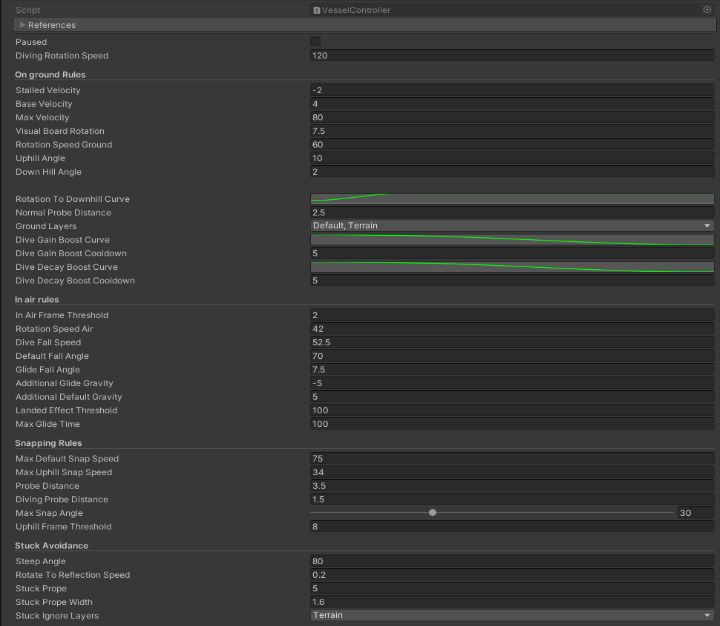The width and height of the screenshot is (720, 626).
Task: Click the Rotate To Reflection Speed field
Action: [x=511, y=575]
